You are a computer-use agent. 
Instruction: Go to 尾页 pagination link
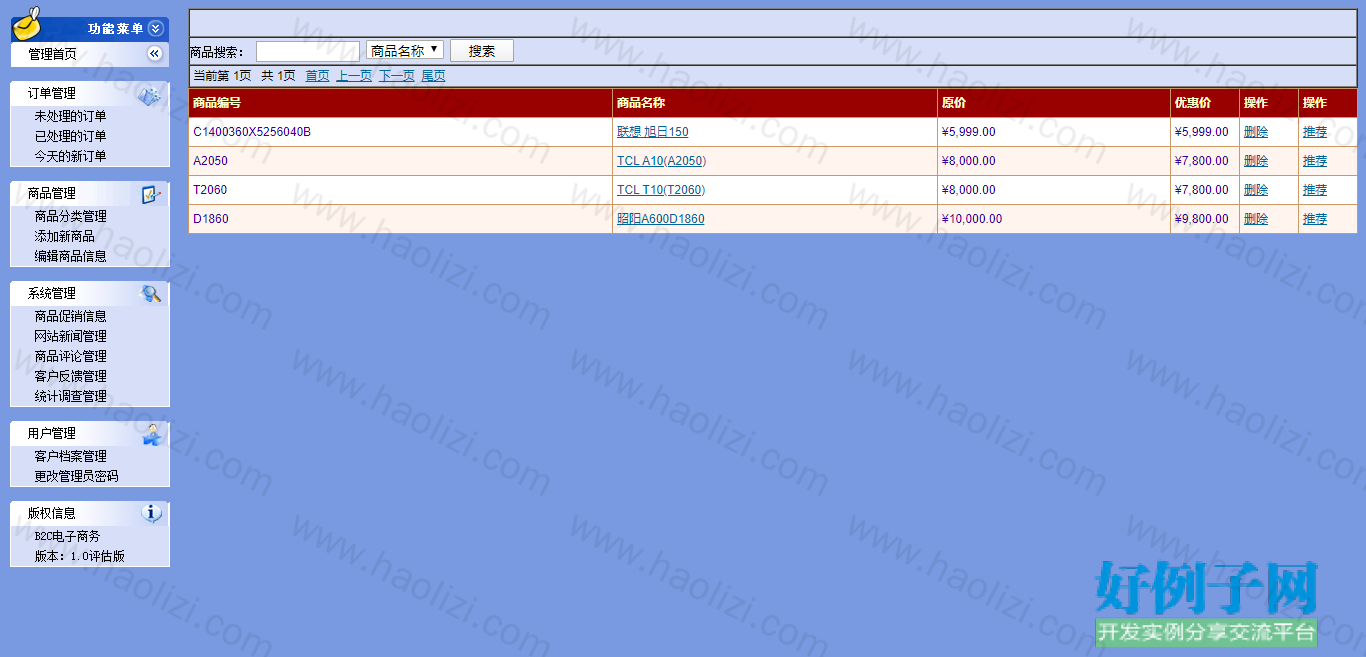(x=433, y=76)
